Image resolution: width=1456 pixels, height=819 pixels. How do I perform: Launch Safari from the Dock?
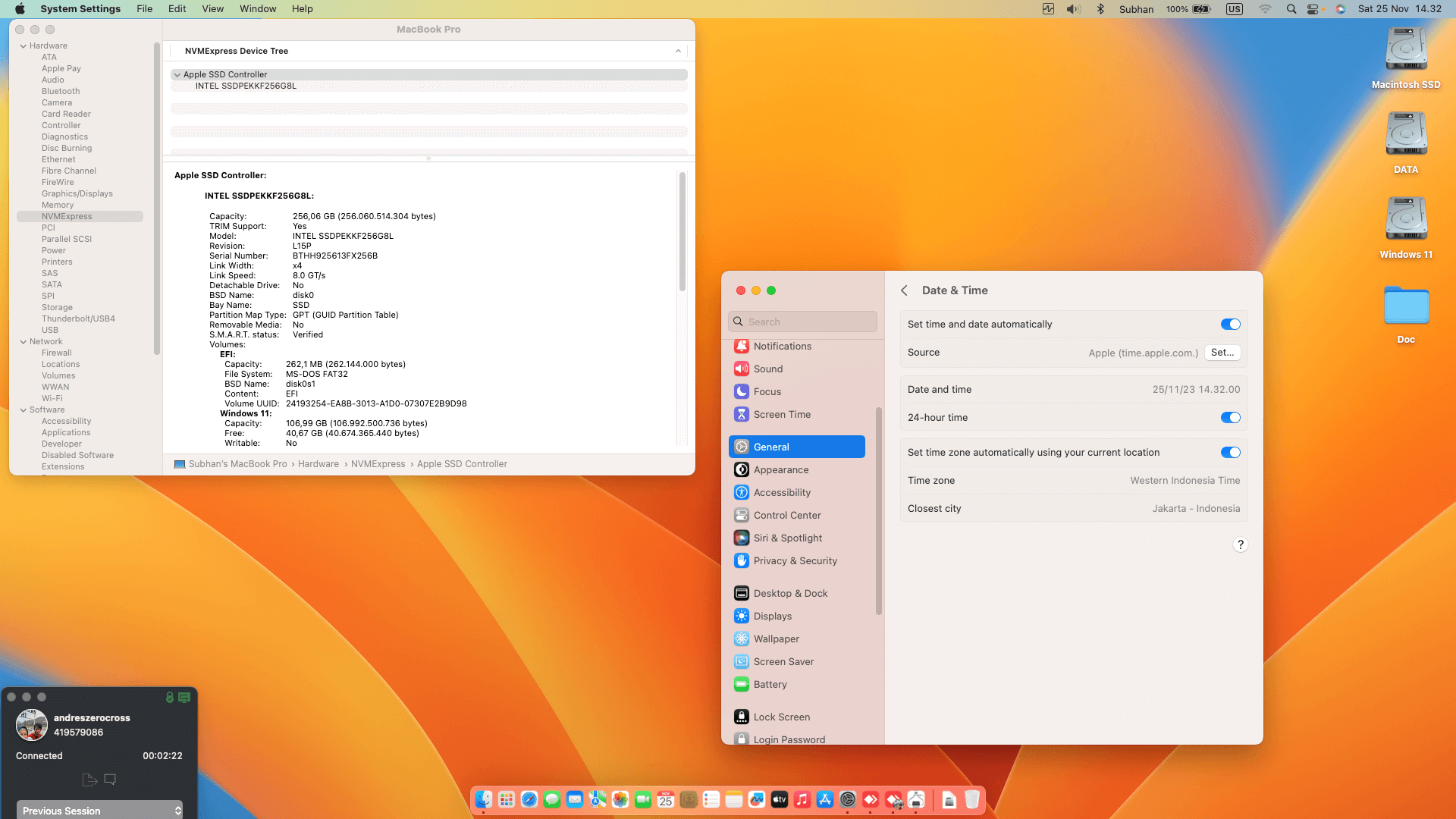coord(529,799)
